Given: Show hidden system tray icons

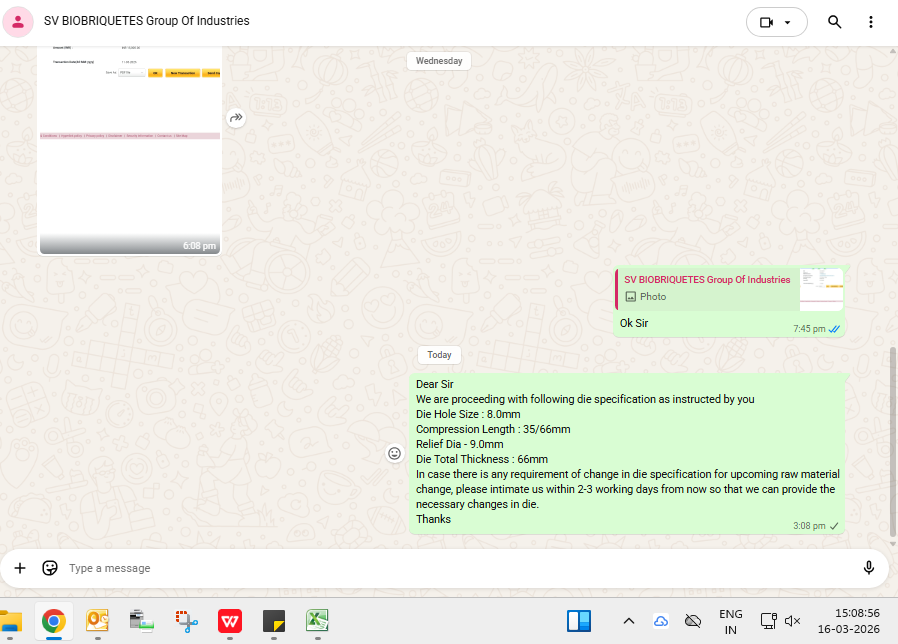Looking at the screenshot, I should 628,621.
